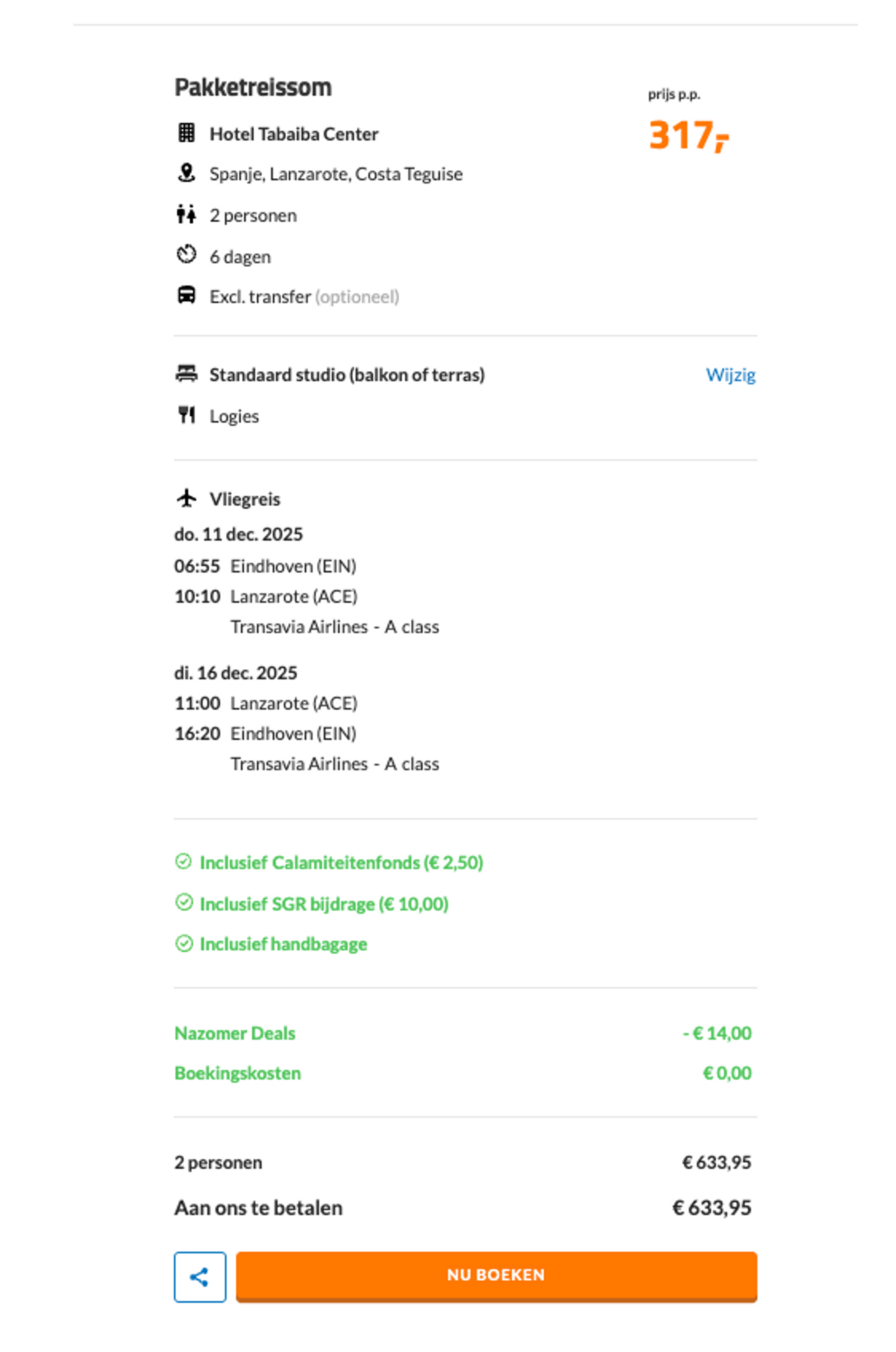Click the fork and knife meal icon
This screenshot has height=1352, width=896.
(186, 415)
